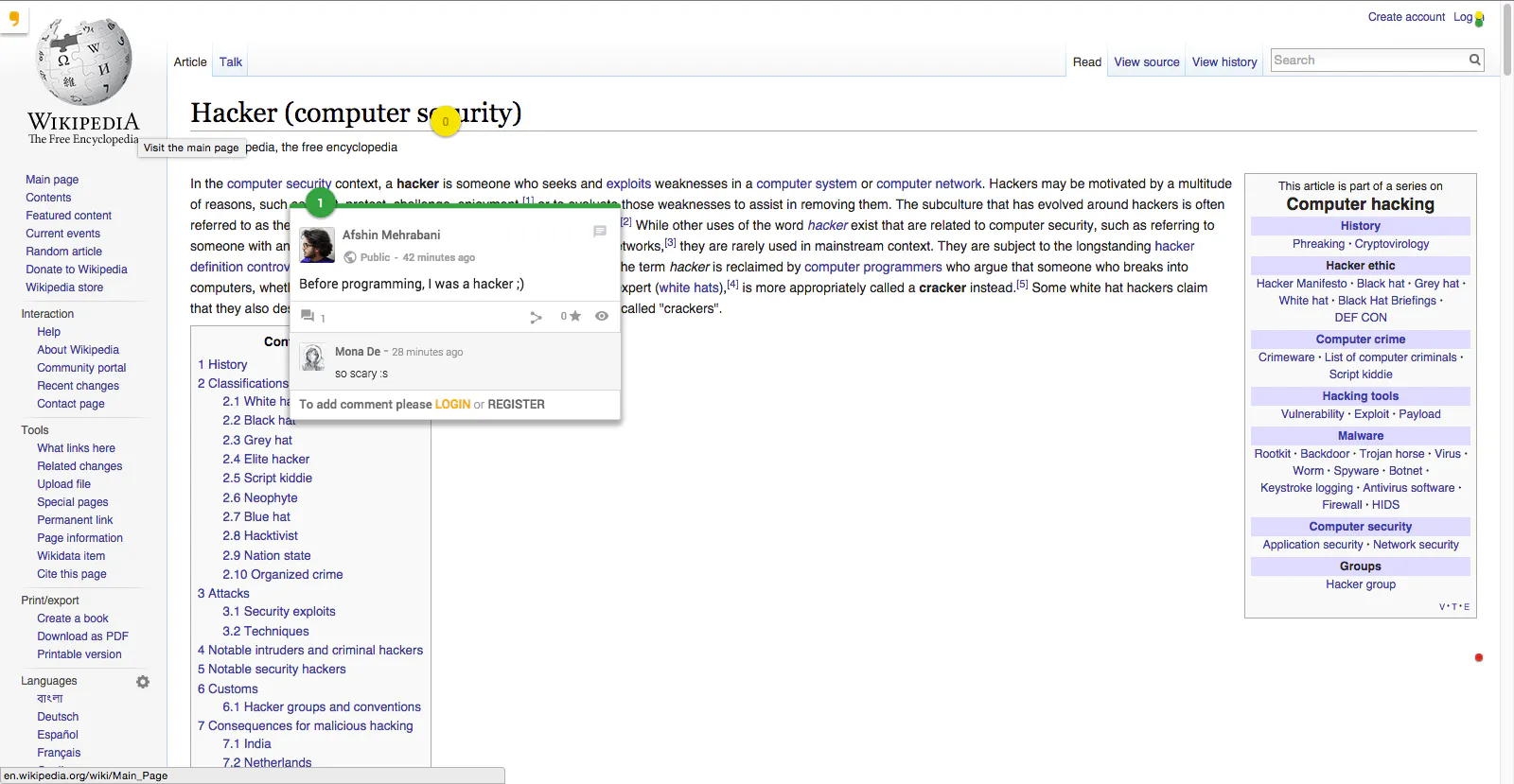Click the replies icon showing 1 comment
1514x784 pixels.
pyautogui.click(x=312, y=317)
